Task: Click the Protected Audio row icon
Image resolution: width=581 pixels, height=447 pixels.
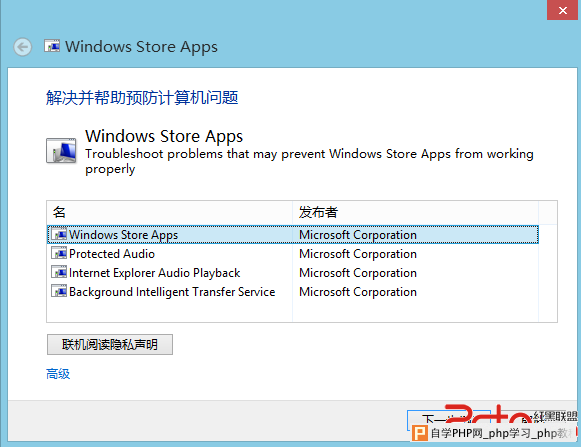Action: (59, 253)
